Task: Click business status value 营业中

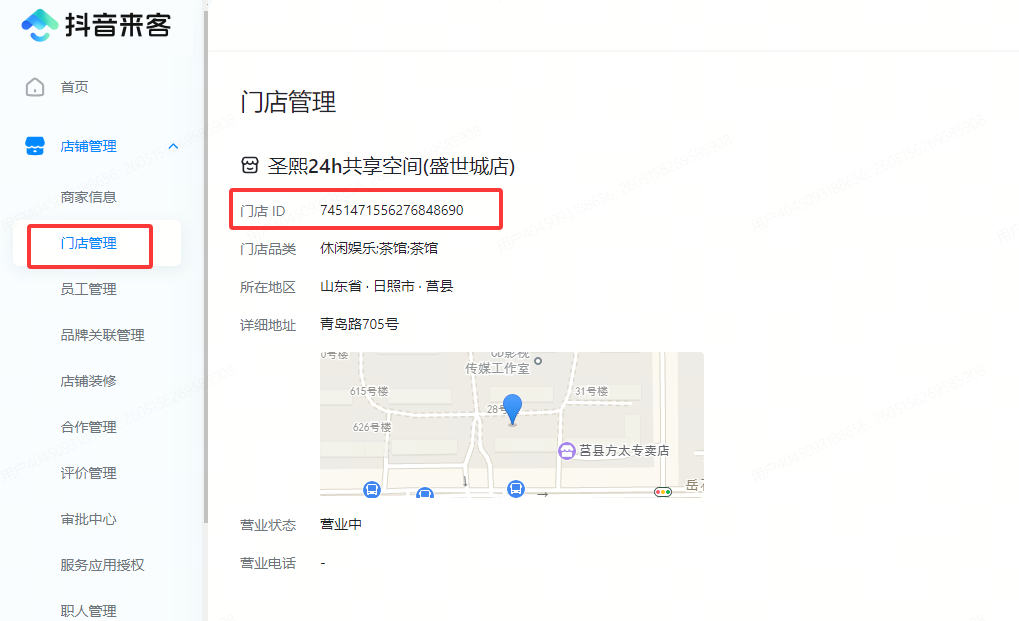Action: click(341, 524)
